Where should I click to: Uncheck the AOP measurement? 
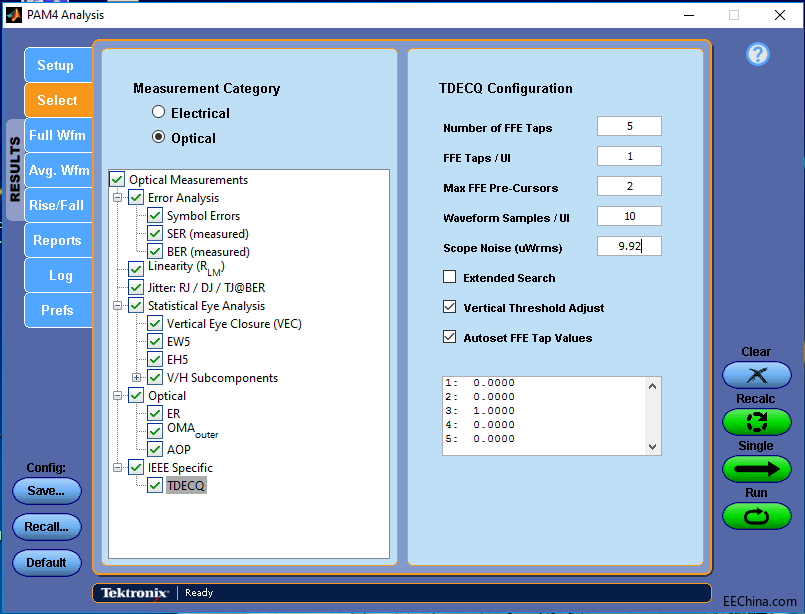click(155, 449)
